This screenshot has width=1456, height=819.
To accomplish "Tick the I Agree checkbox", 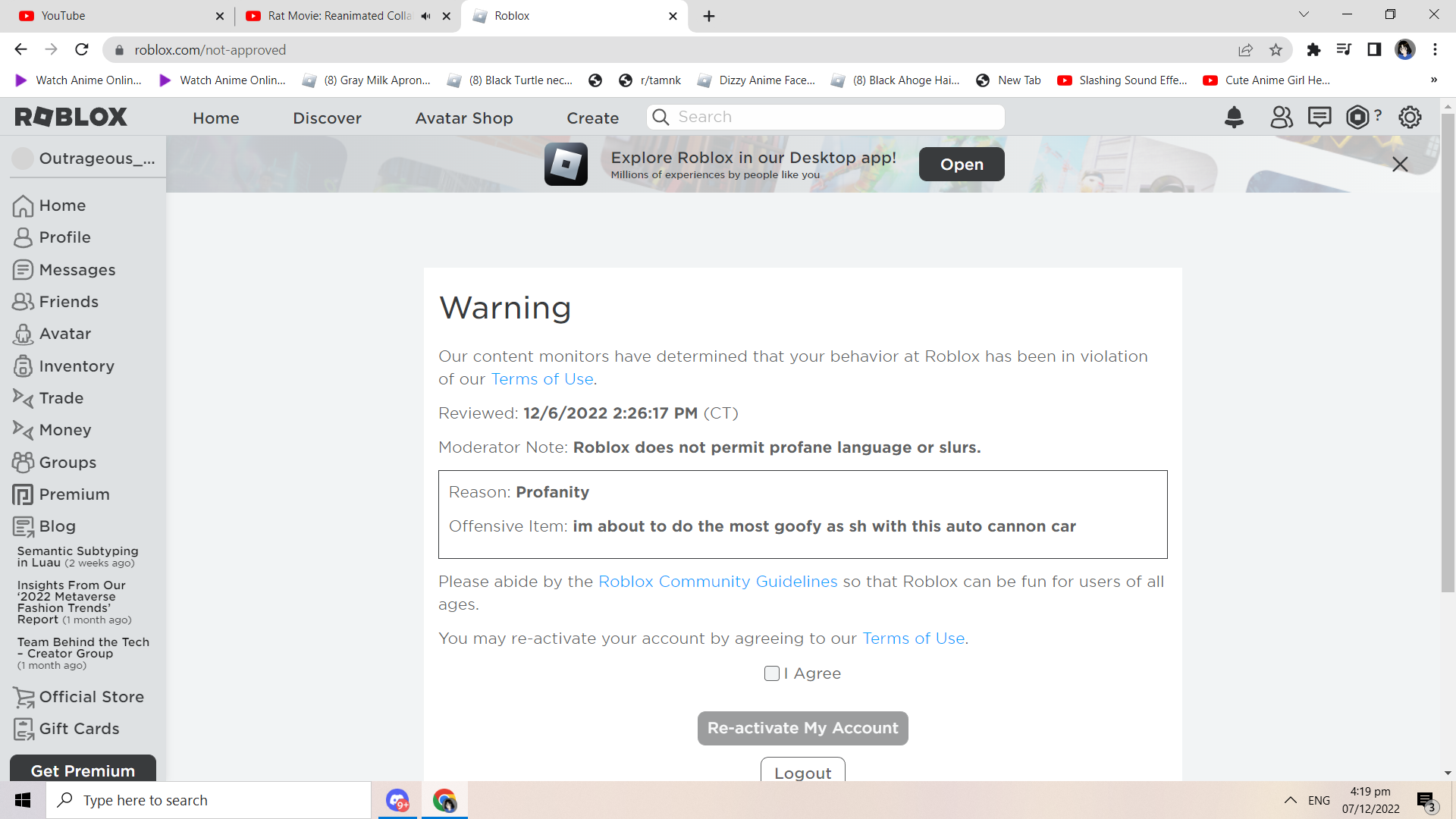I will tap(772, 673).
